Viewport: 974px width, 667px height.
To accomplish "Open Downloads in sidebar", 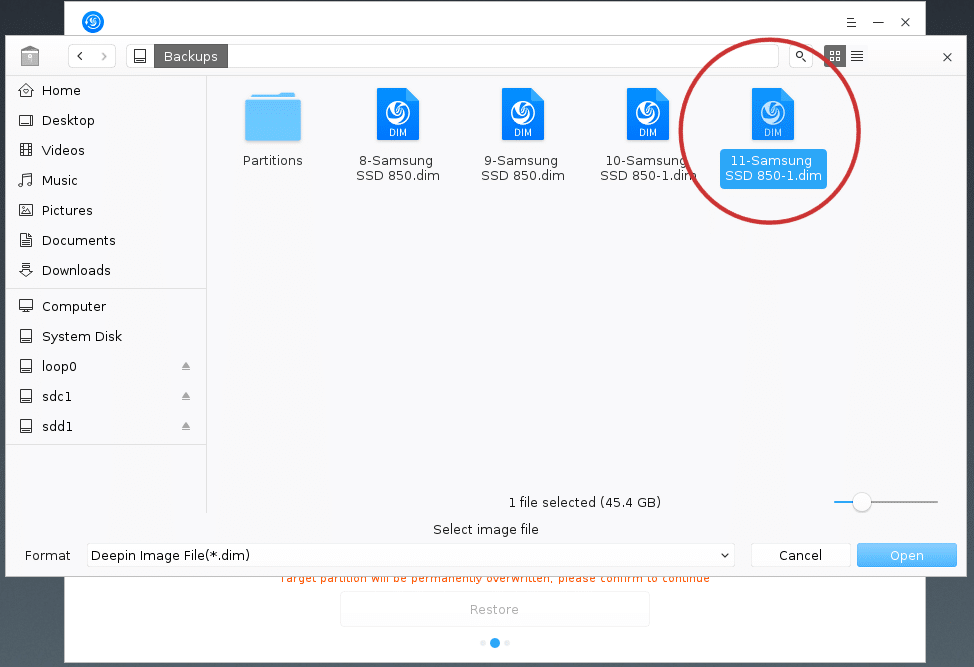I will click(x=106, y=270).
